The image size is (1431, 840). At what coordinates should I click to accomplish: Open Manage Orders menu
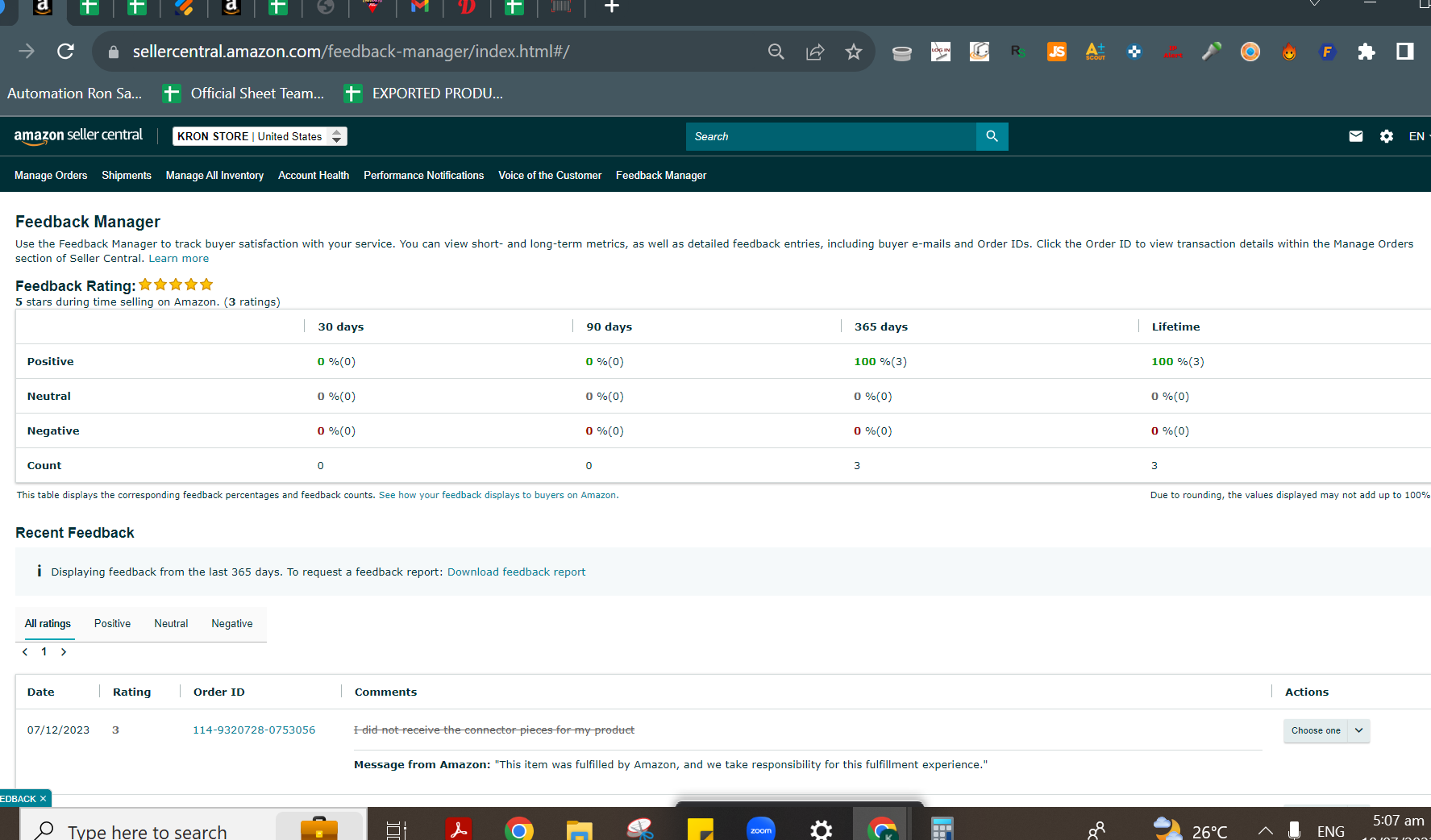[51, 175]
